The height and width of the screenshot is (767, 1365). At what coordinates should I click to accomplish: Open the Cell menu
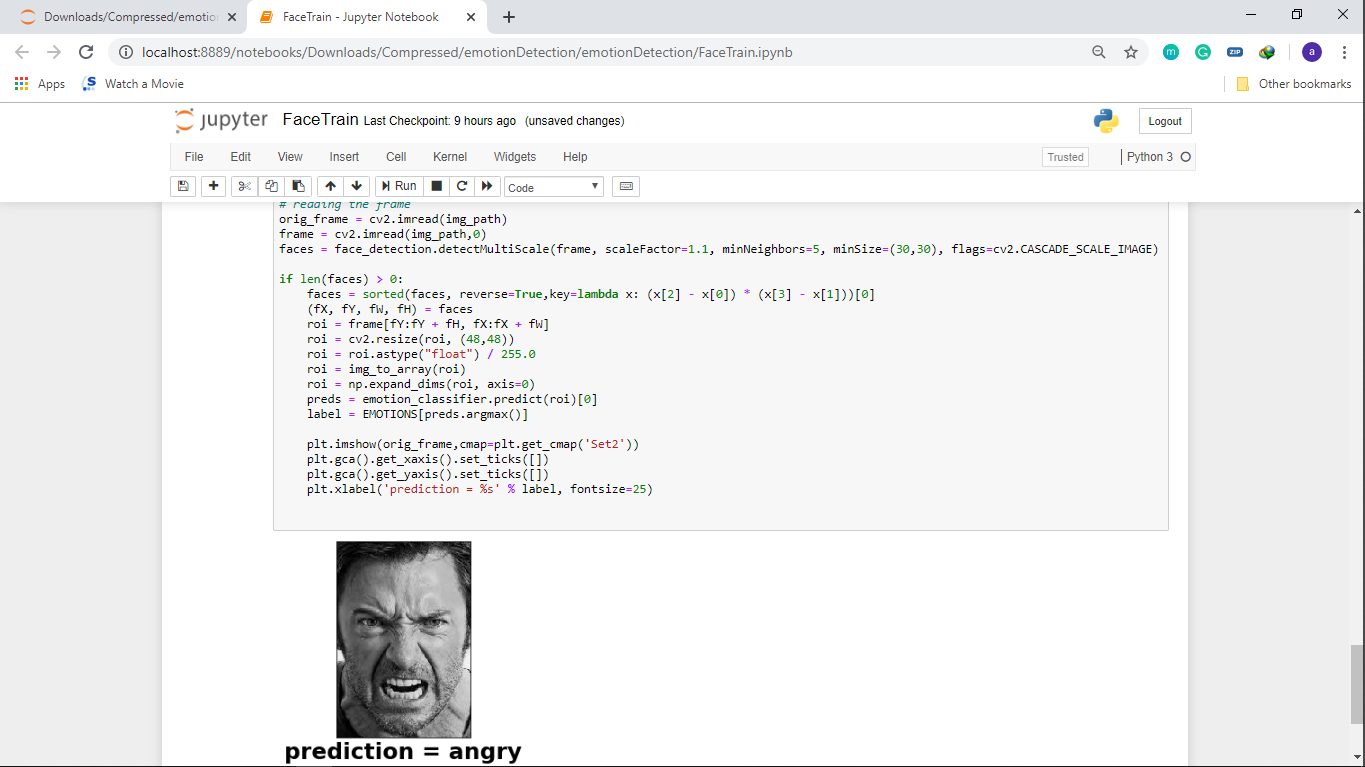[x=396, y=157]
